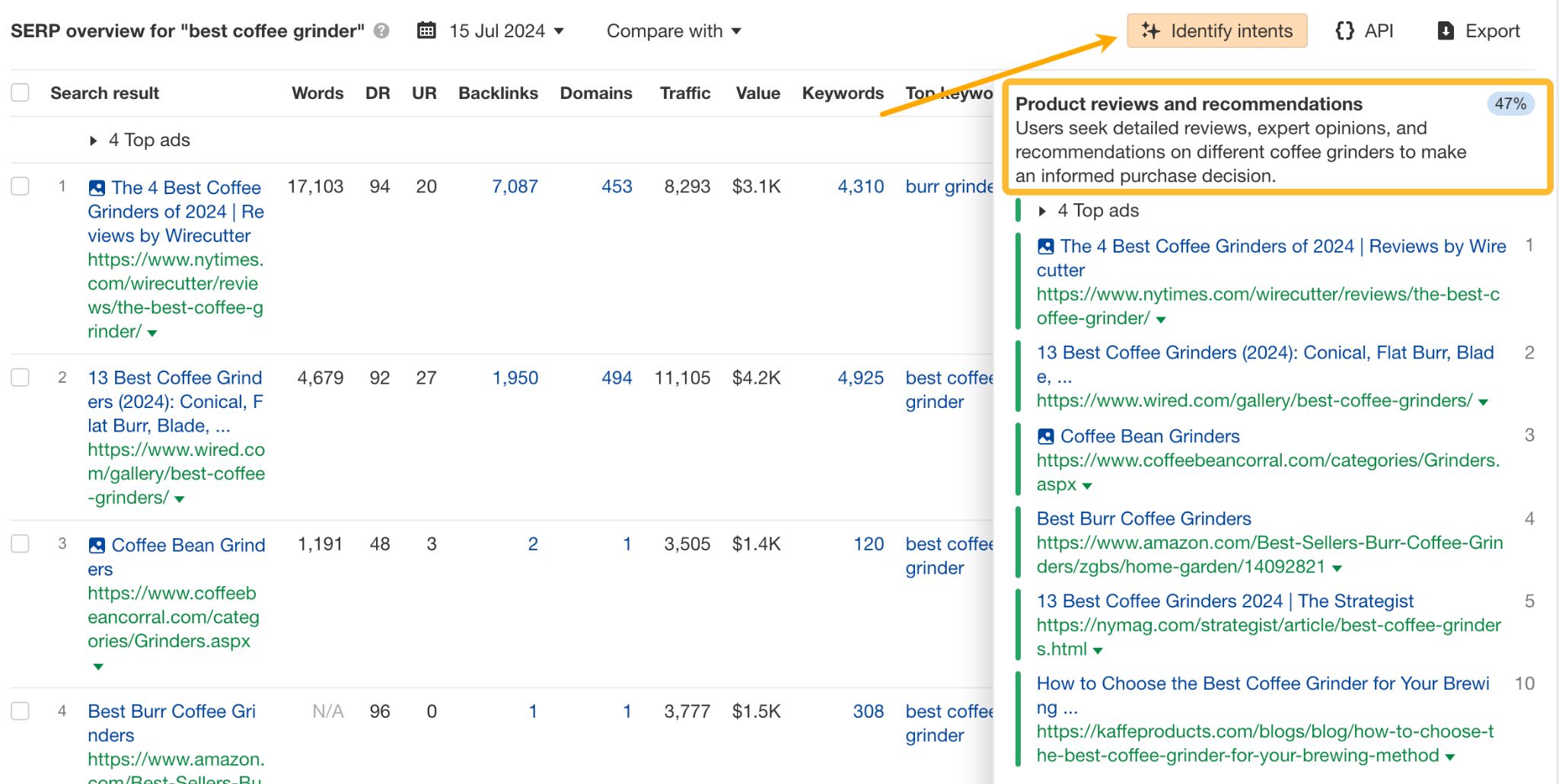Click the image icon beside Coffee Bean Grinders
Viewport: 1559px width, 784px height.
click(x=96, y=545)
